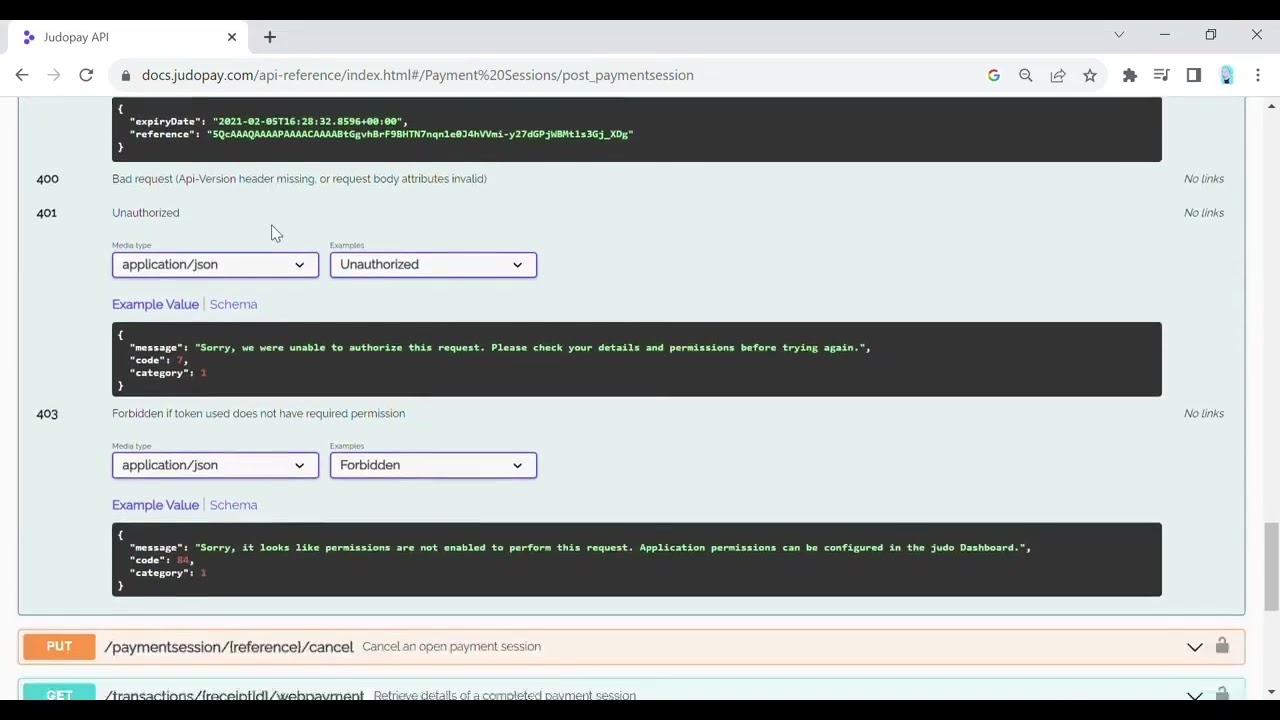Viewport: 1280px width, 720px height.
Task: Click the PUT method badge
Action: 59,647
